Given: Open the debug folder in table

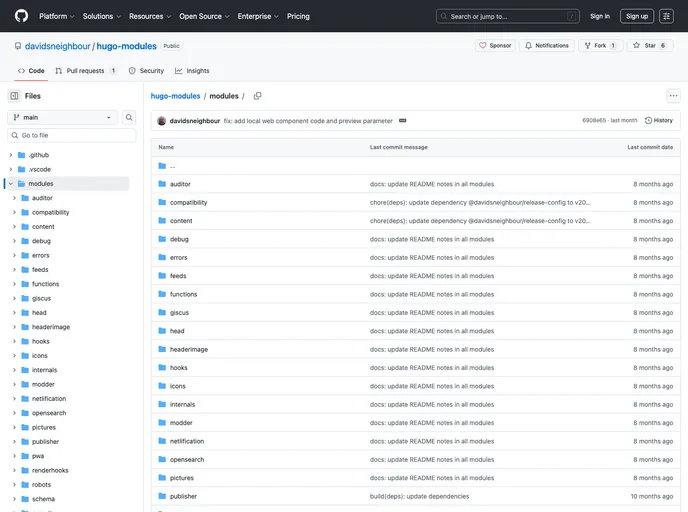Looking at the screenshot, I should [x=179, y=239].
